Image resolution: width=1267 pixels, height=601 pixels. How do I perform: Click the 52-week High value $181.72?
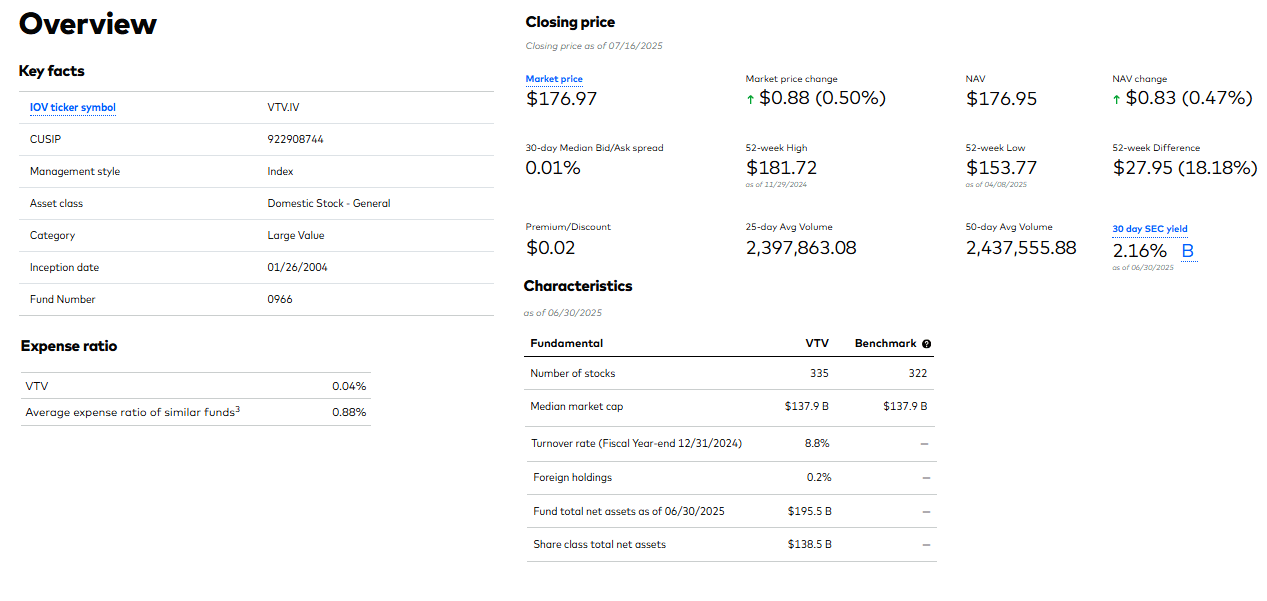click(781, 168)
